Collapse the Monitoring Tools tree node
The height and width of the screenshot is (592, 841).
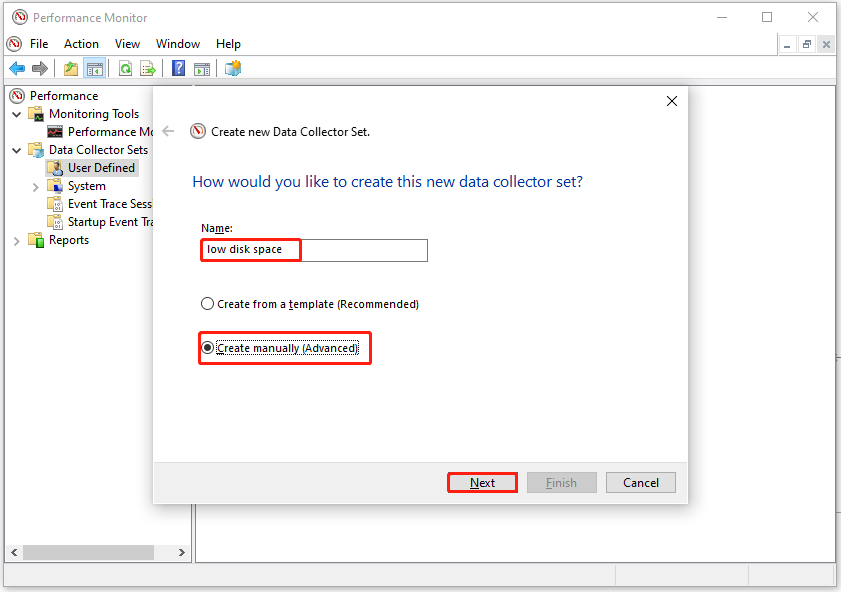click(x=17, y=114)
